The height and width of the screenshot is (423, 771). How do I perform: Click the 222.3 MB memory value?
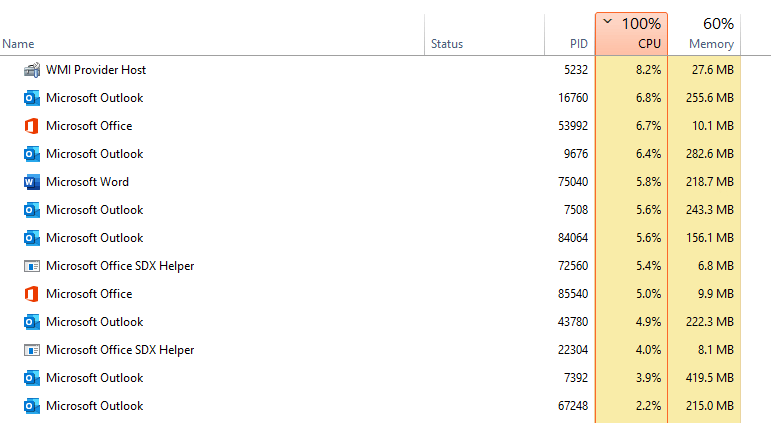tap(710, 322)
